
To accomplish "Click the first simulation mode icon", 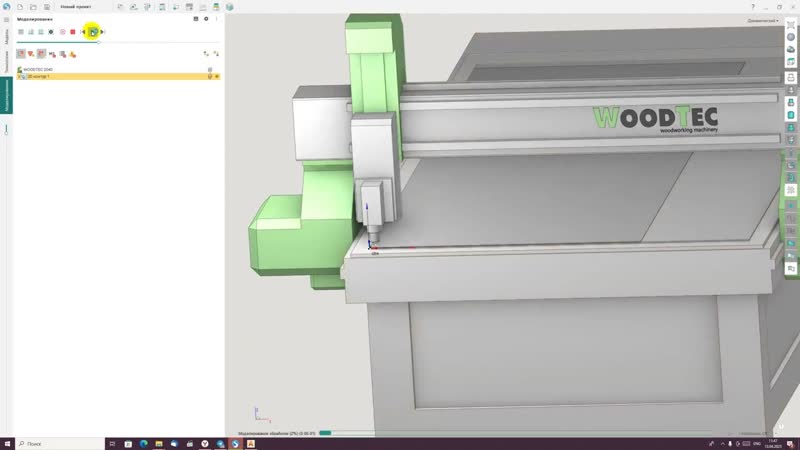I will click(x=21, y=32).
